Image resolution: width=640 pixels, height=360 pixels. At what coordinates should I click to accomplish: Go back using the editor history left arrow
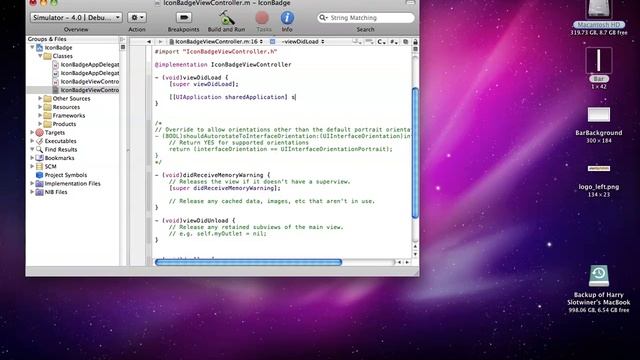point(149,42)
